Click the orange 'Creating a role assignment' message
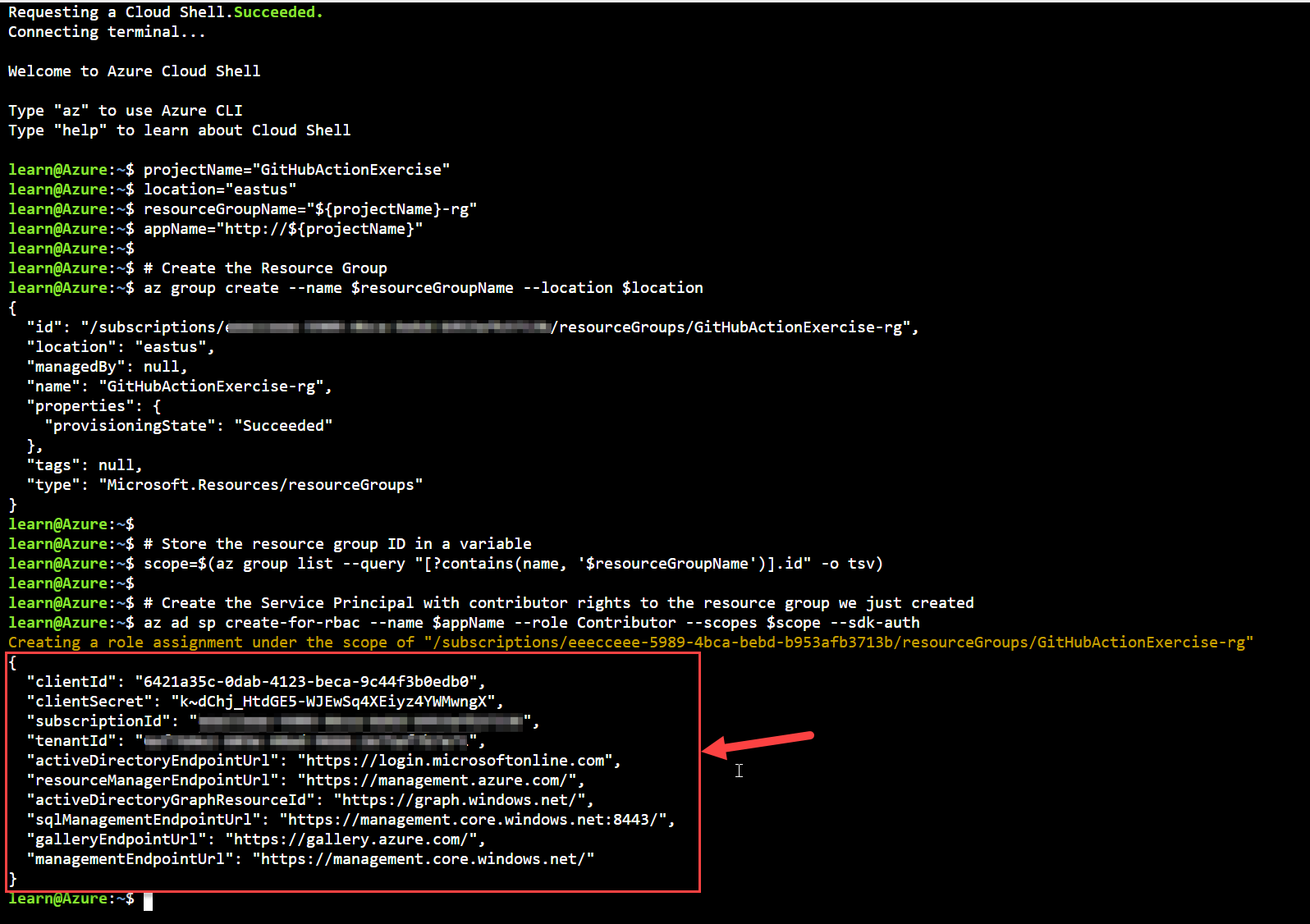The image size is (1310, 924). pos(630,643)
